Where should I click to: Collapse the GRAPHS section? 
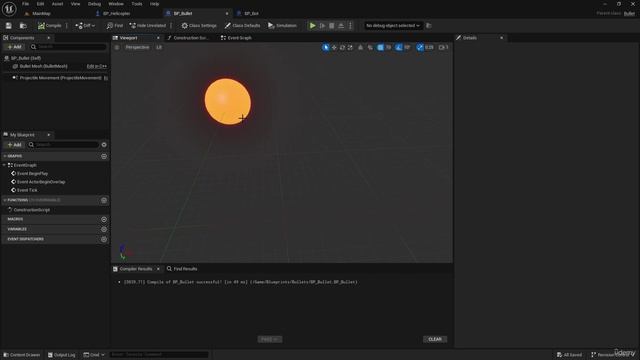[x=5, y=156]
